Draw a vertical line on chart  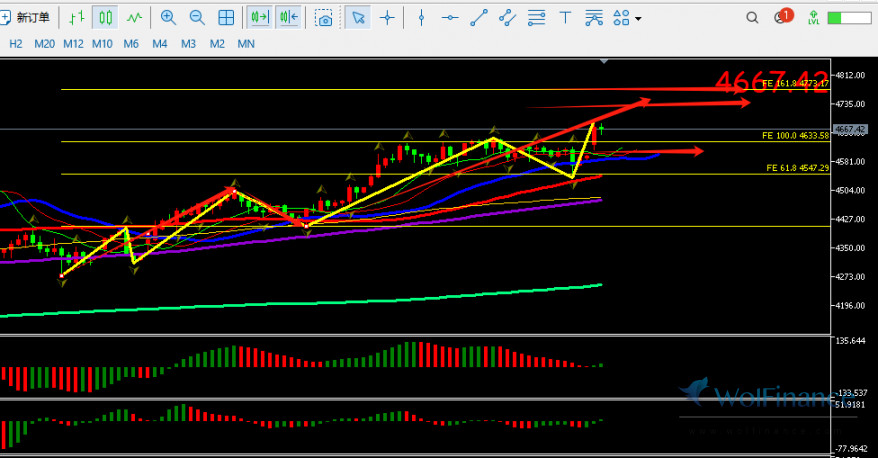(x=421, y=18)
